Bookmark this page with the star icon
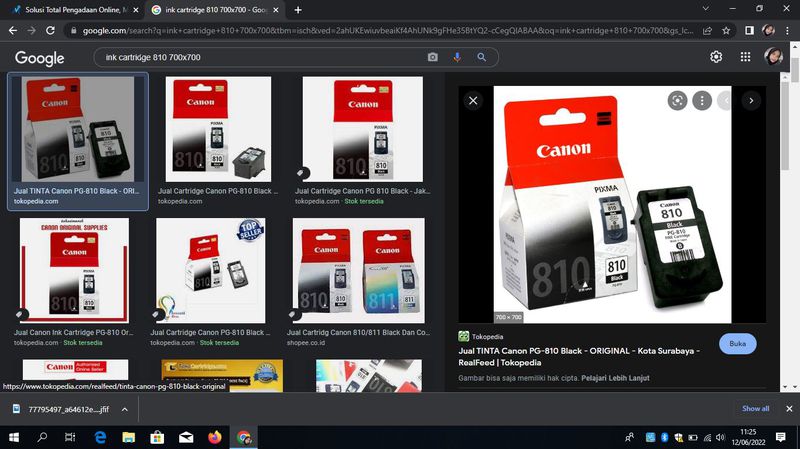Viewport: 800px width, 449px height. [x=726, y=31]
